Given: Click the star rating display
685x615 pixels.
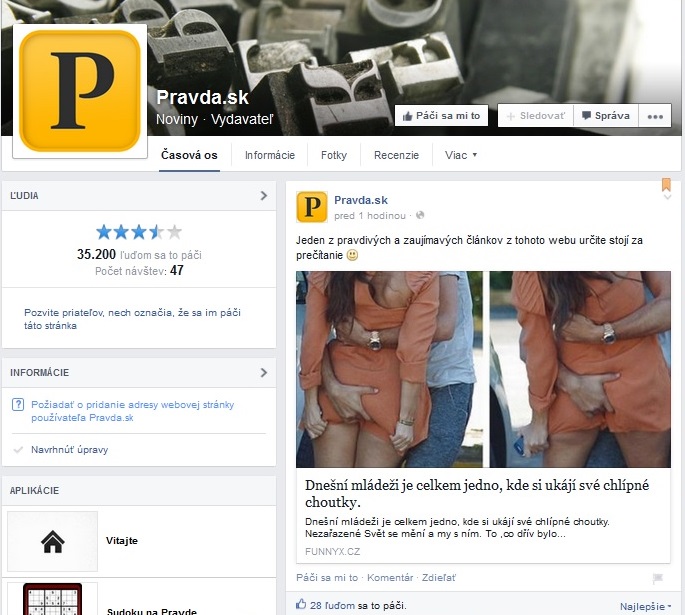Looking at the screenshot, I should (139, 232).
